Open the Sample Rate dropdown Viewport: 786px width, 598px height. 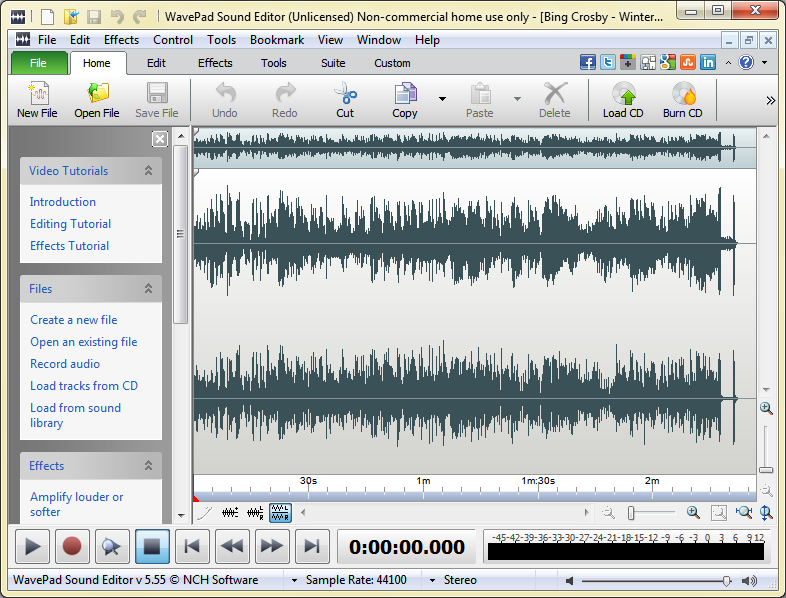(x=294, y=580)
